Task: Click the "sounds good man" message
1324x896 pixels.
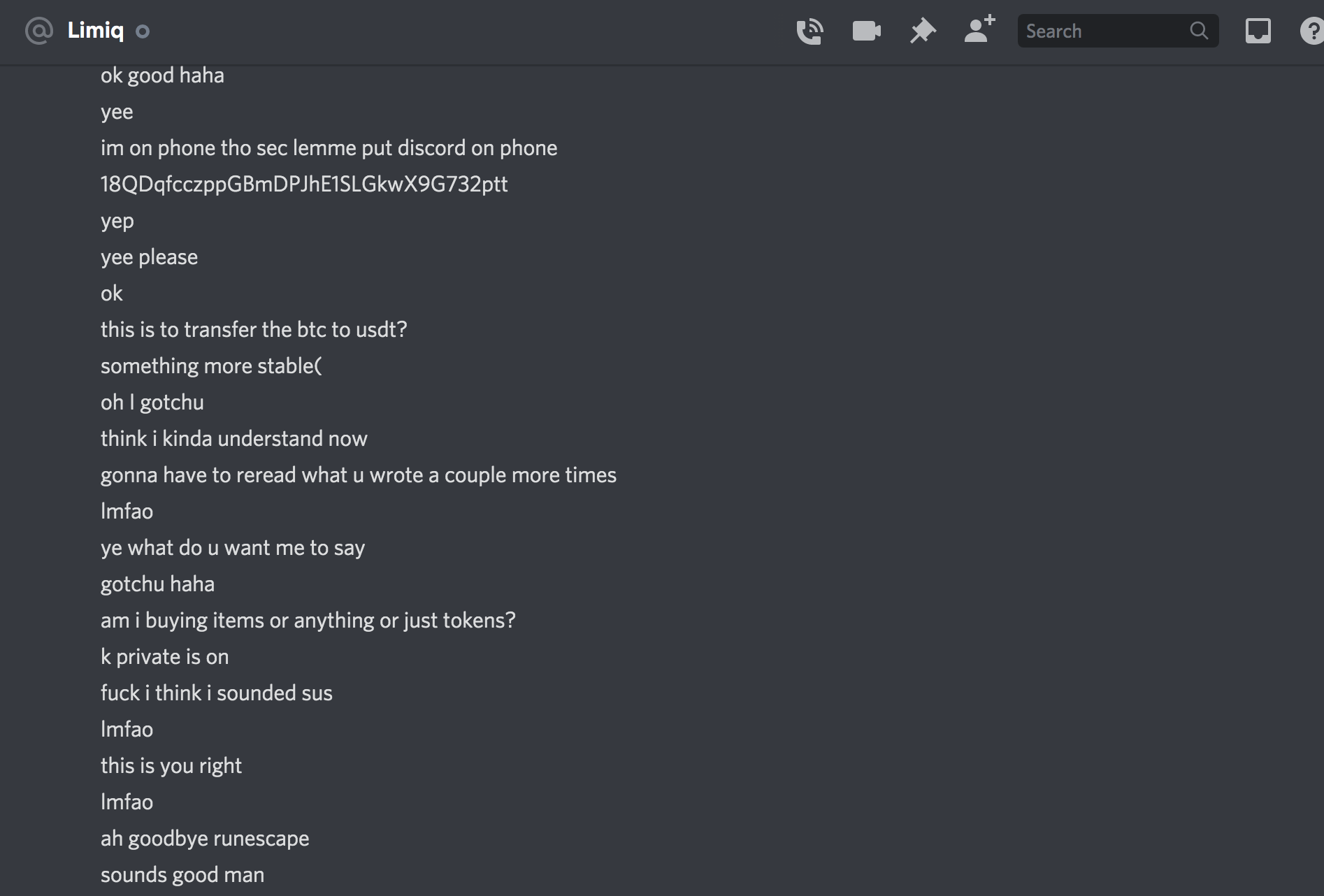Action: pos(182,875)
